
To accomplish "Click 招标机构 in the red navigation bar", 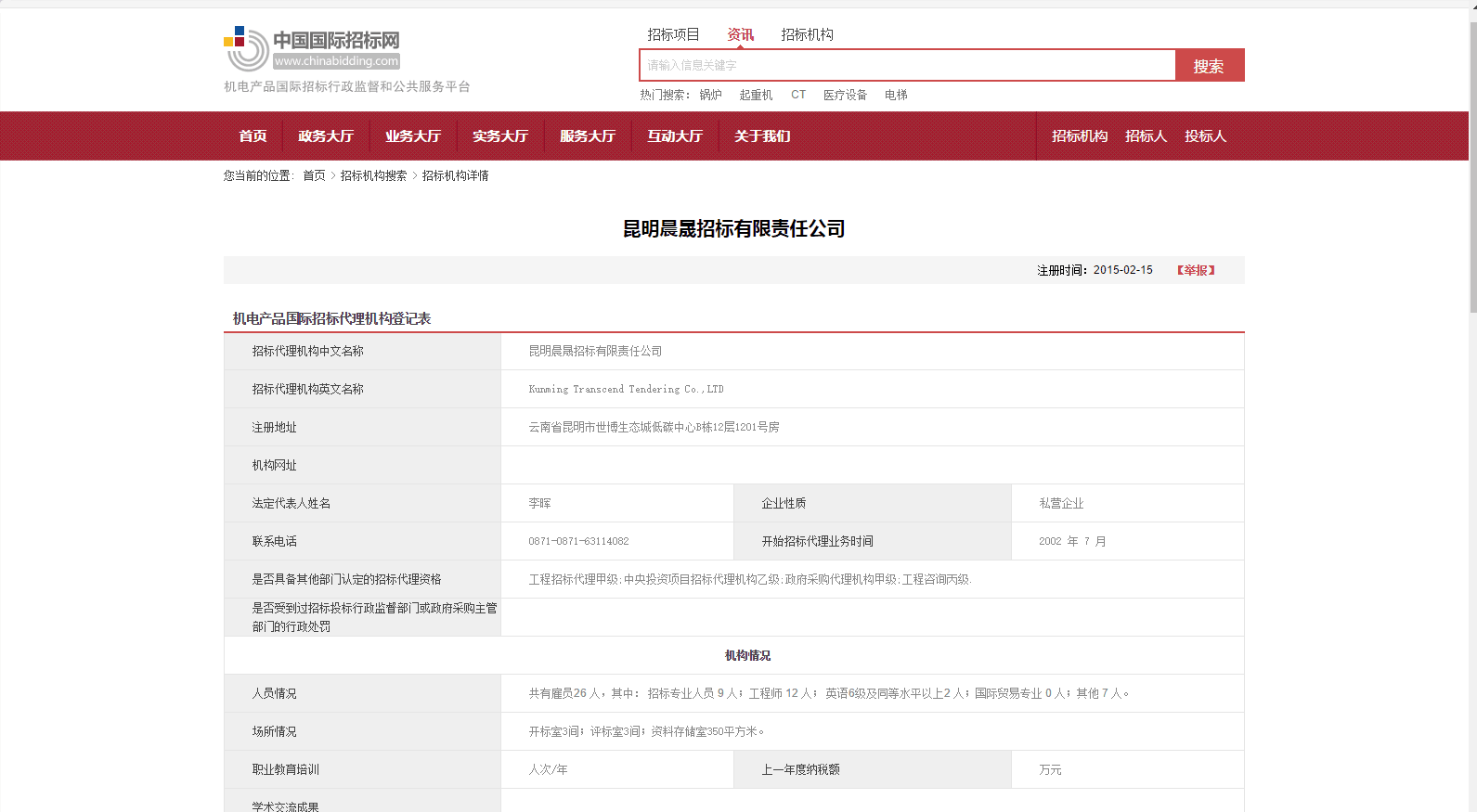I will point(1080,136).
